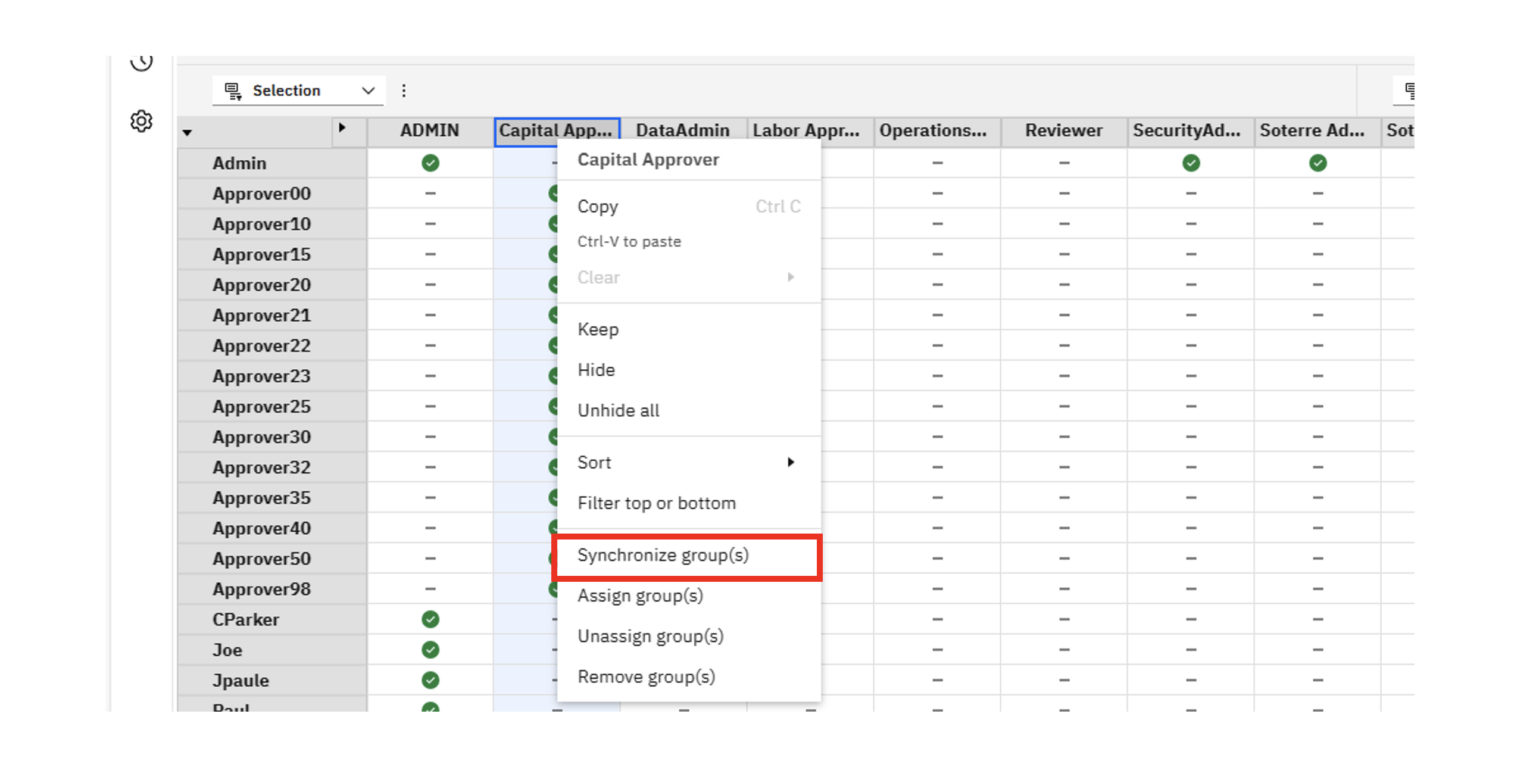Image resolution: width=1536 pixels, height=767 pixels.
Task: Choose Assign group(s)
Action: 689,596
